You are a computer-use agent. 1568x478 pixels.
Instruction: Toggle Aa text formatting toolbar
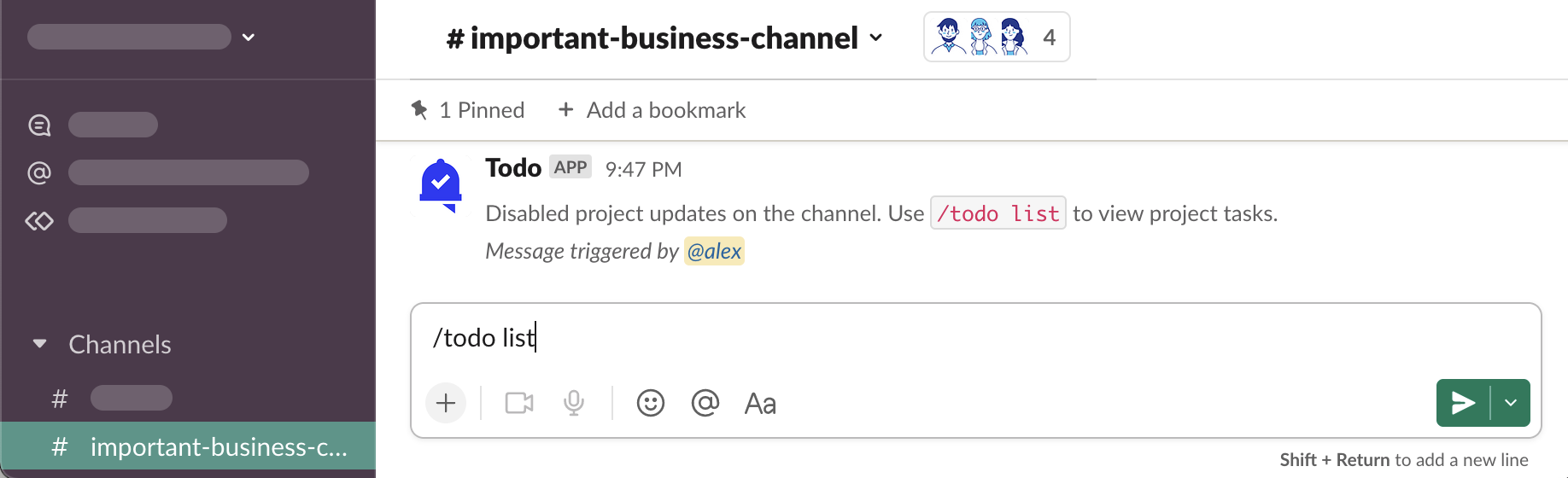[760, 403]
